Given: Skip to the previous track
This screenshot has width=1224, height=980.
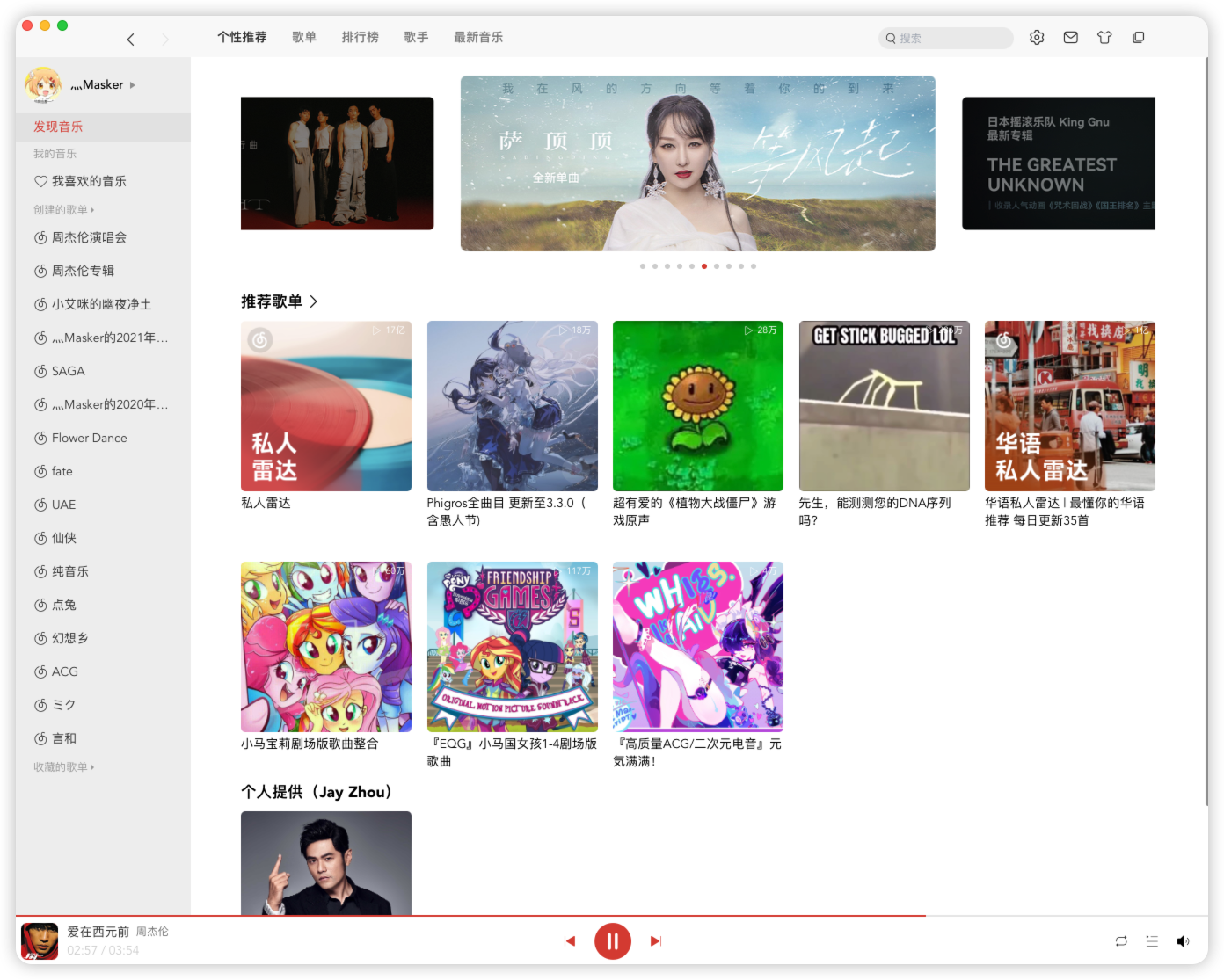Looking at the screenshot, I should click(570, 941).
